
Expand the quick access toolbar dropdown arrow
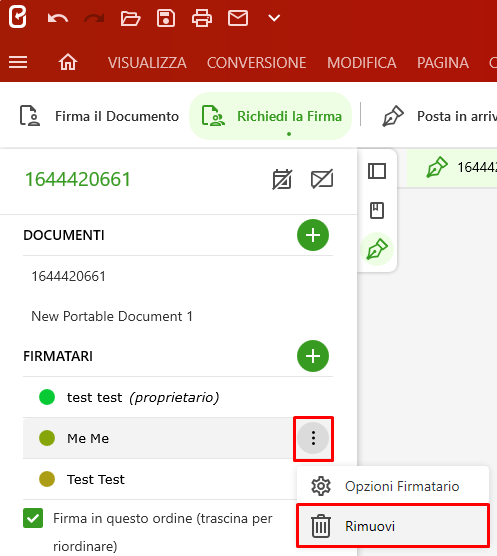point(274,18)
